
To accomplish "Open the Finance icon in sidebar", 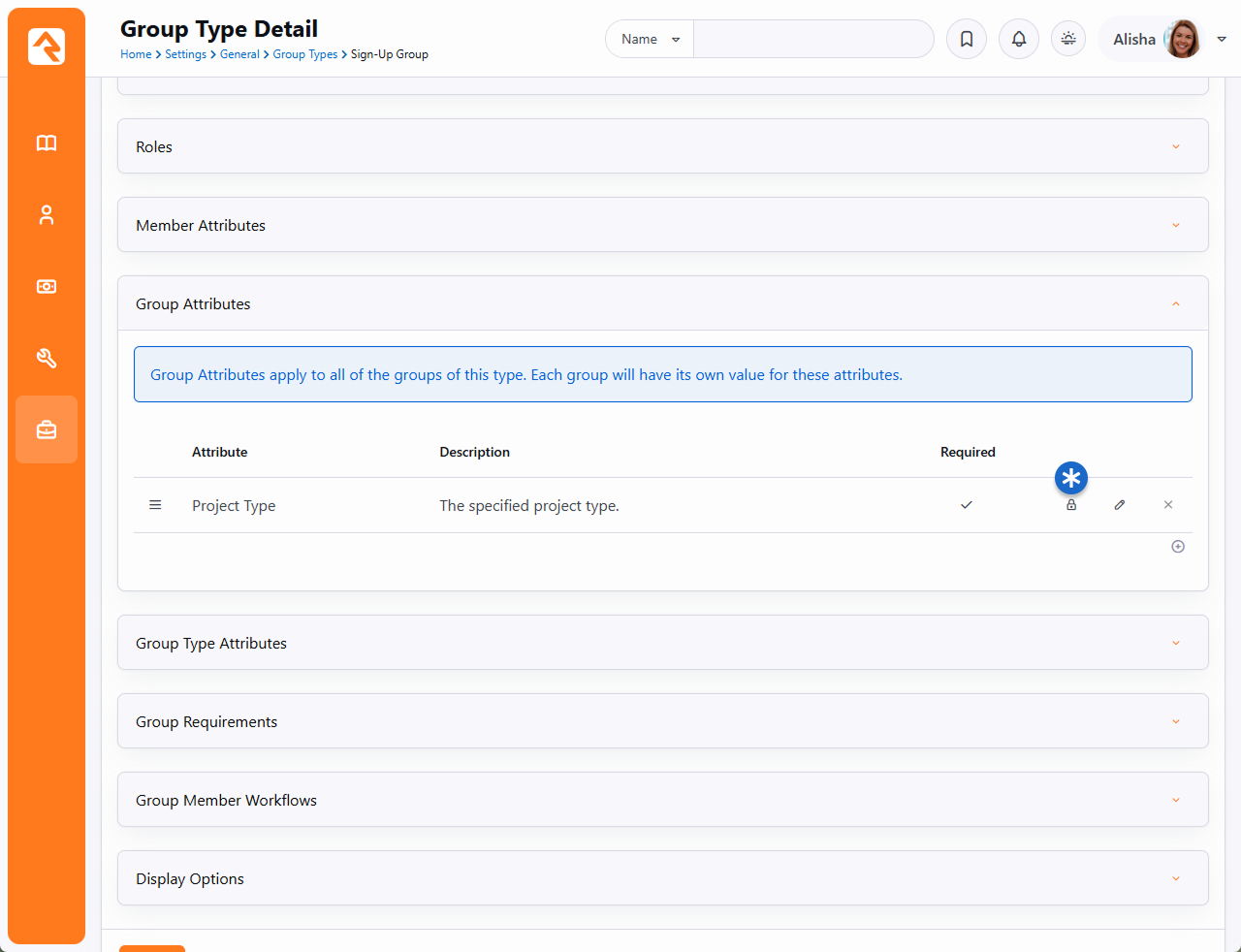I will (x=47, y=287).
